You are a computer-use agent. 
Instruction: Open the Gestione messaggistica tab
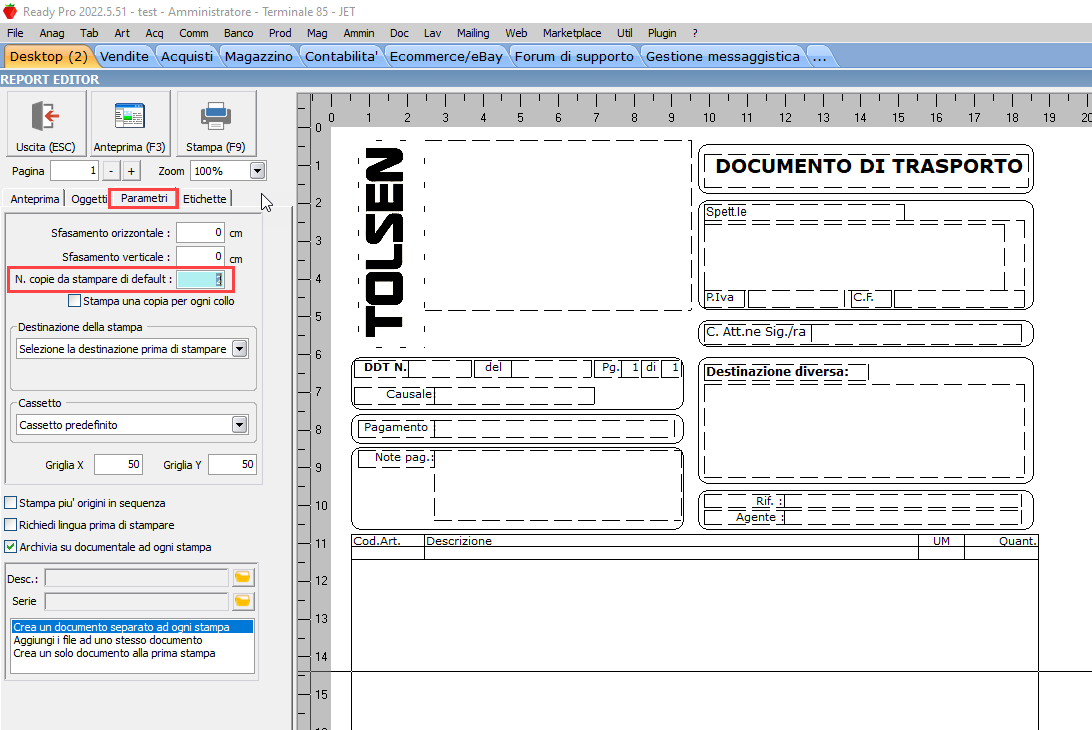point(722,56)
